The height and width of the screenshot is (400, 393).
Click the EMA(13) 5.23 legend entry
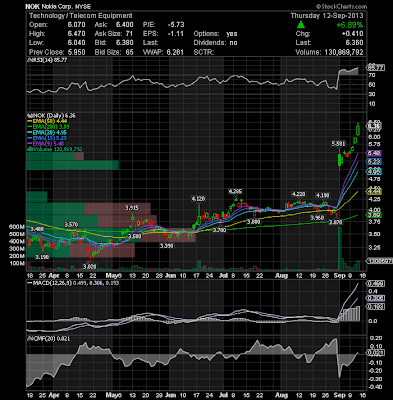coord(47,138)
